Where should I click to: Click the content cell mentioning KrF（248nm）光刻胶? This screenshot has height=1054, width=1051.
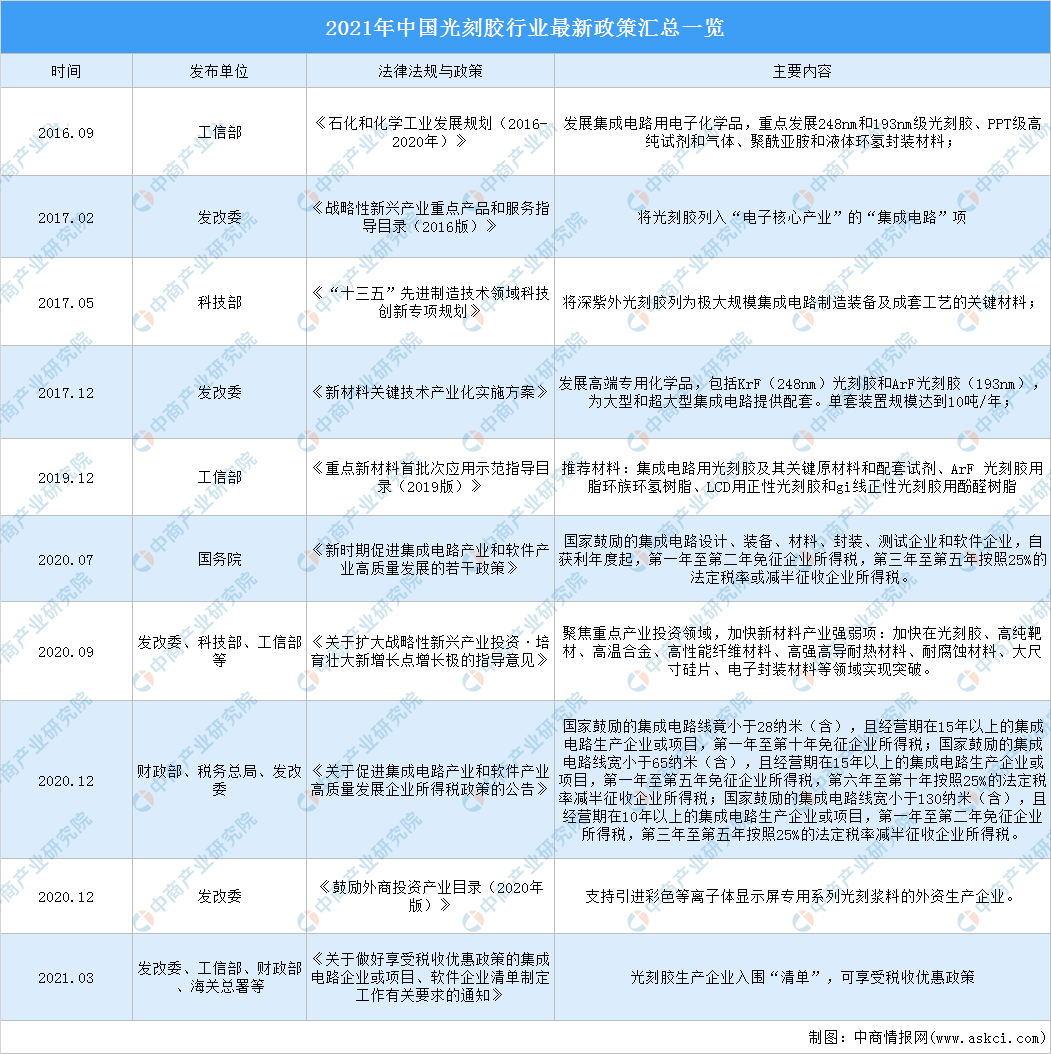pos(802,393)
